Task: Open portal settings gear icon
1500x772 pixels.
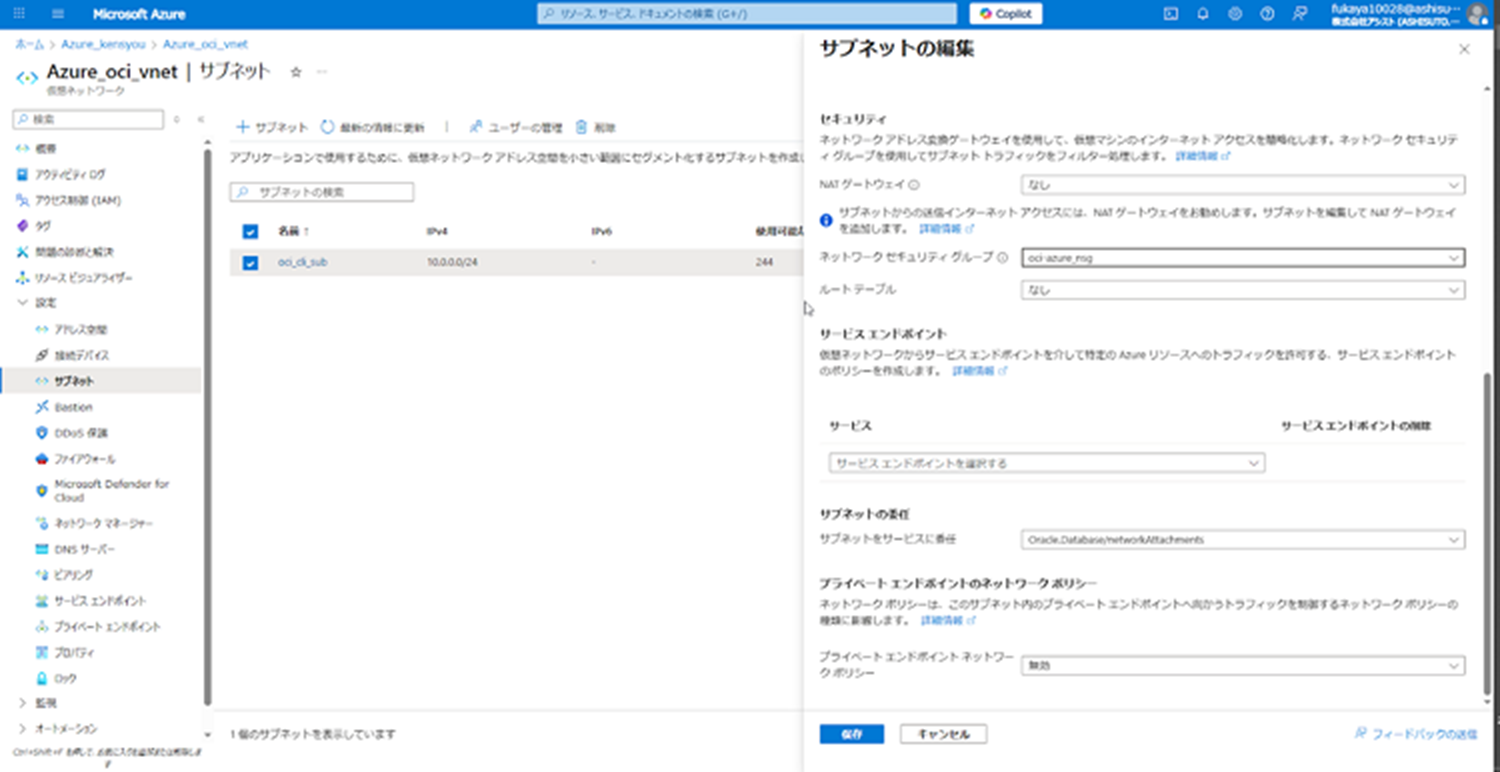Action: (1235, 14)
